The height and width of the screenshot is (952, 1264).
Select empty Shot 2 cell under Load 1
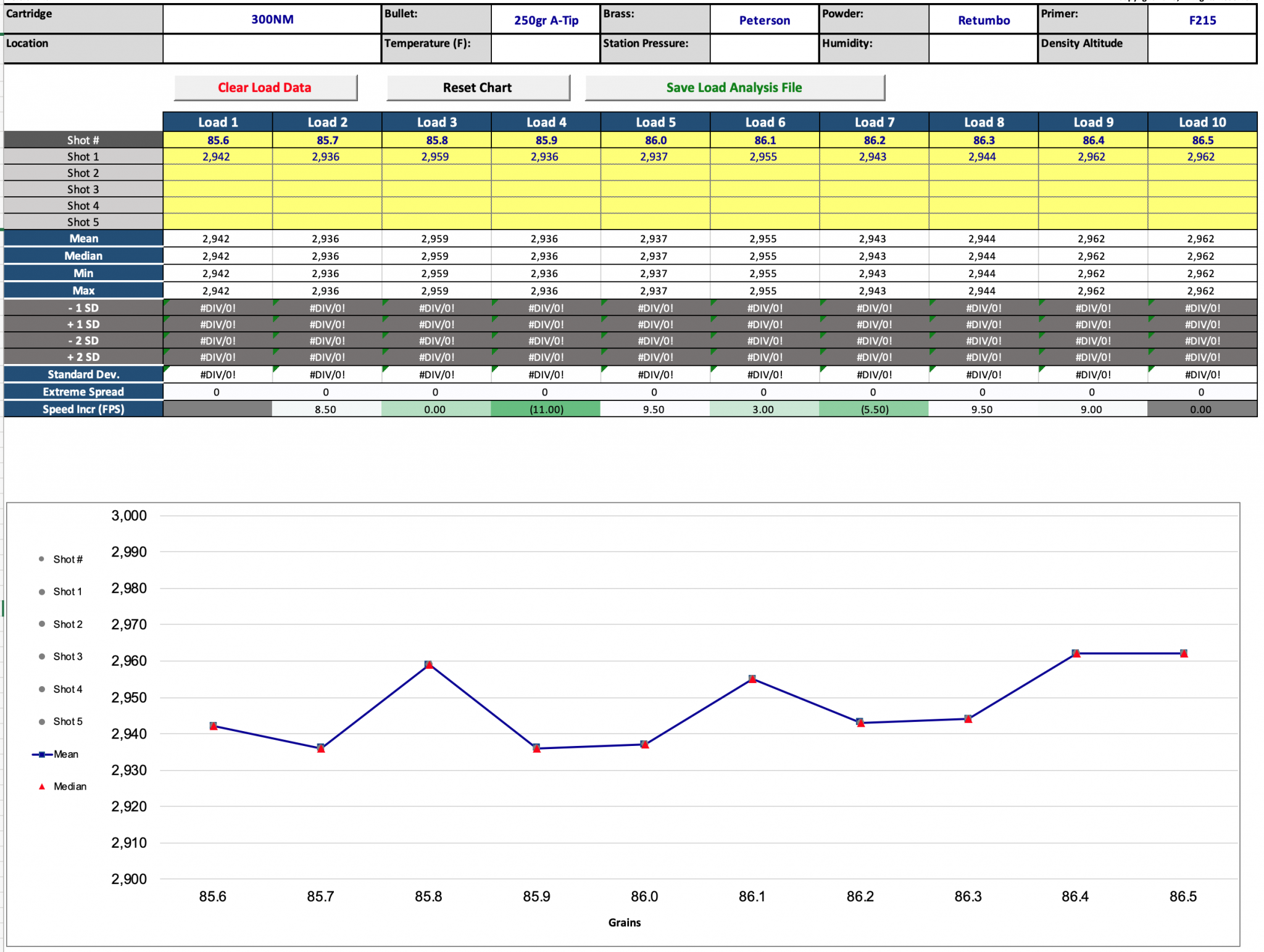click(x=218, y=173)
